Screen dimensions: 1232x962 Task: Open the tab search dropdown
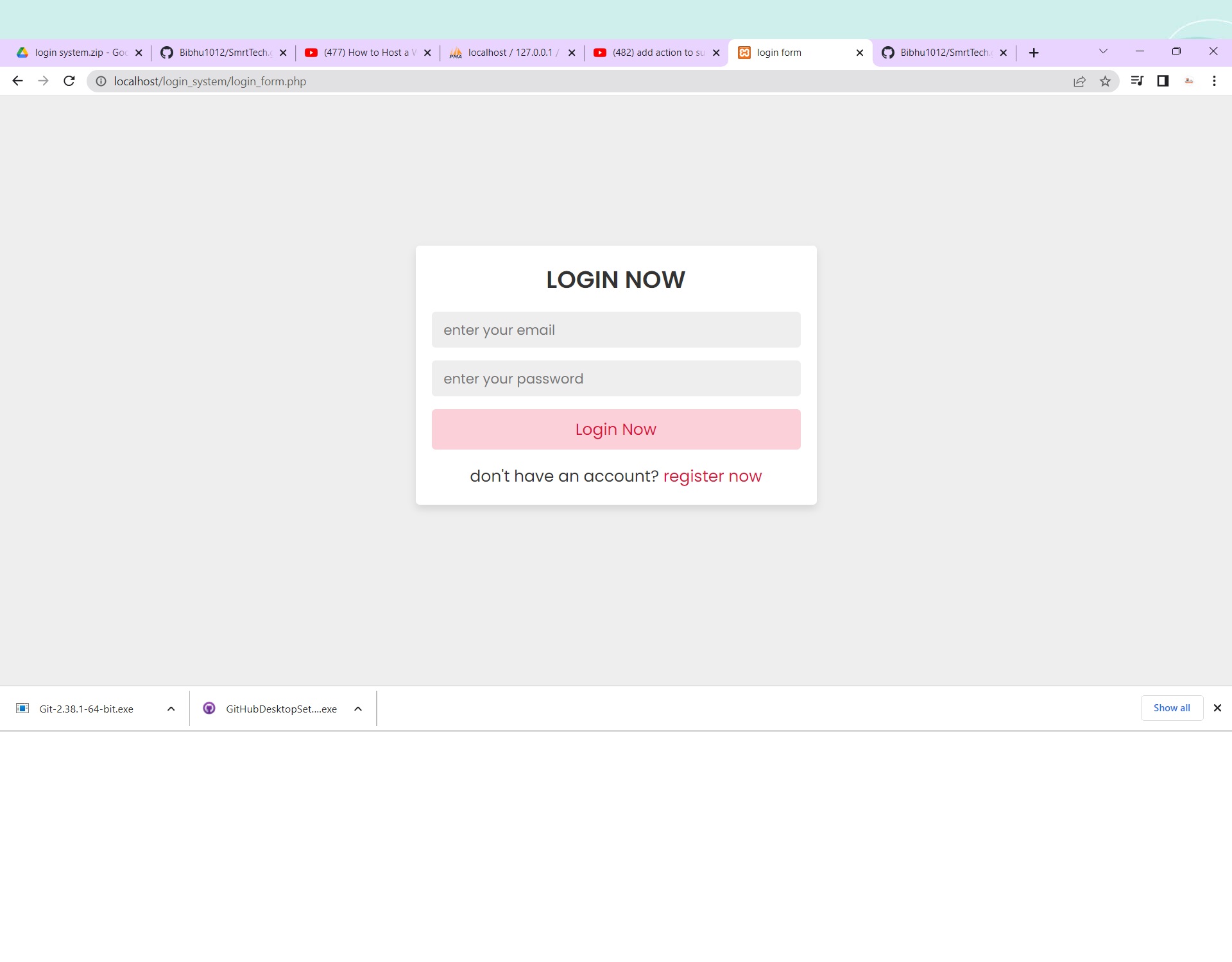click(1102, 51)
